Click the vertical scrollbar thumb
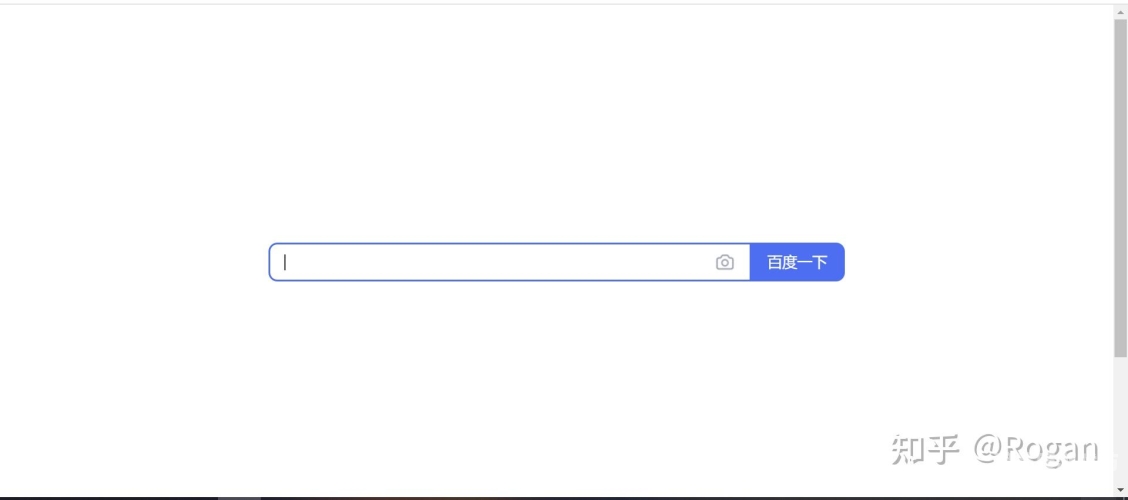 tap(1120, 185)
